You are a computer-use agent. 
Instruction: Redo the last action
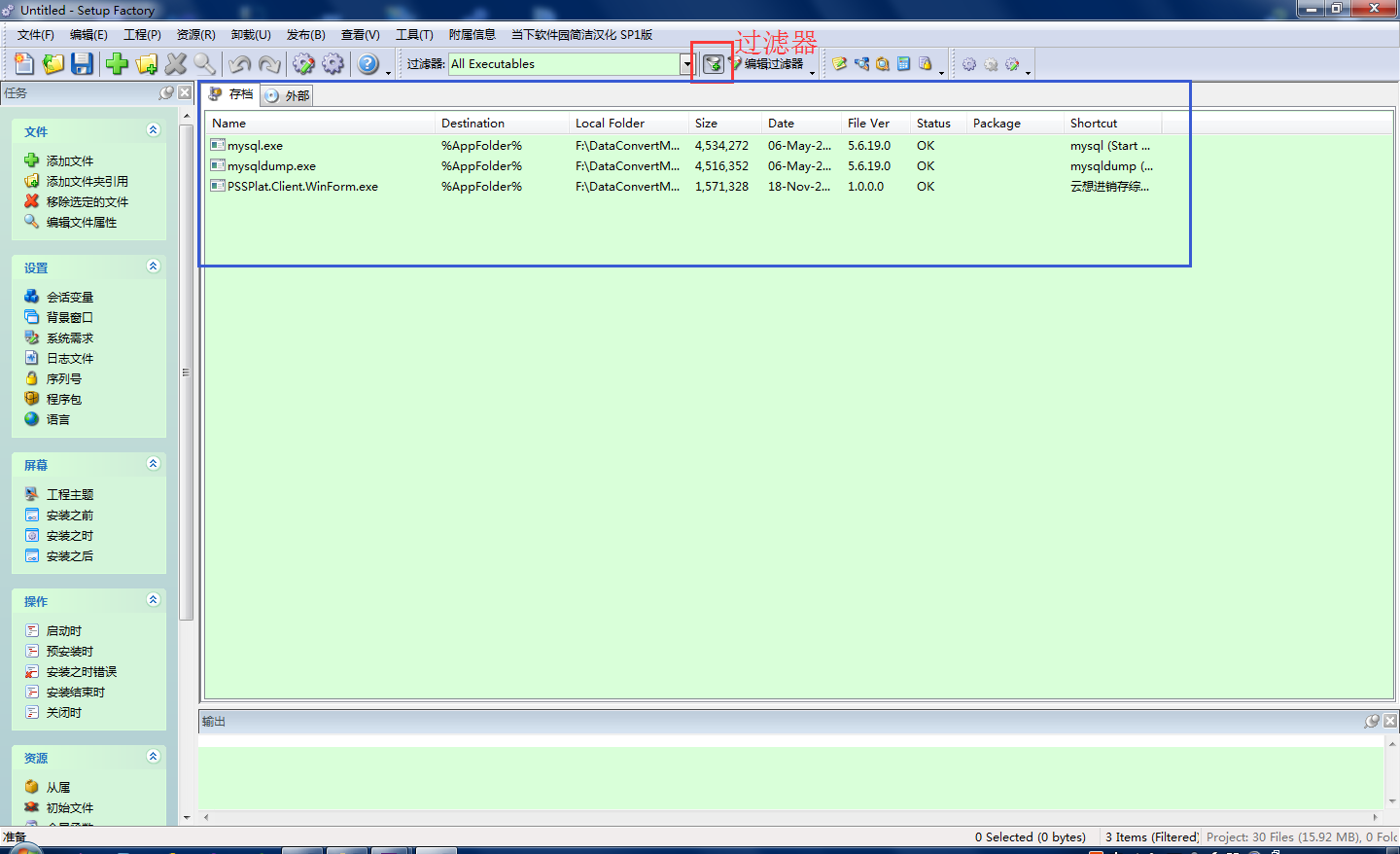(x=269, y=64)
